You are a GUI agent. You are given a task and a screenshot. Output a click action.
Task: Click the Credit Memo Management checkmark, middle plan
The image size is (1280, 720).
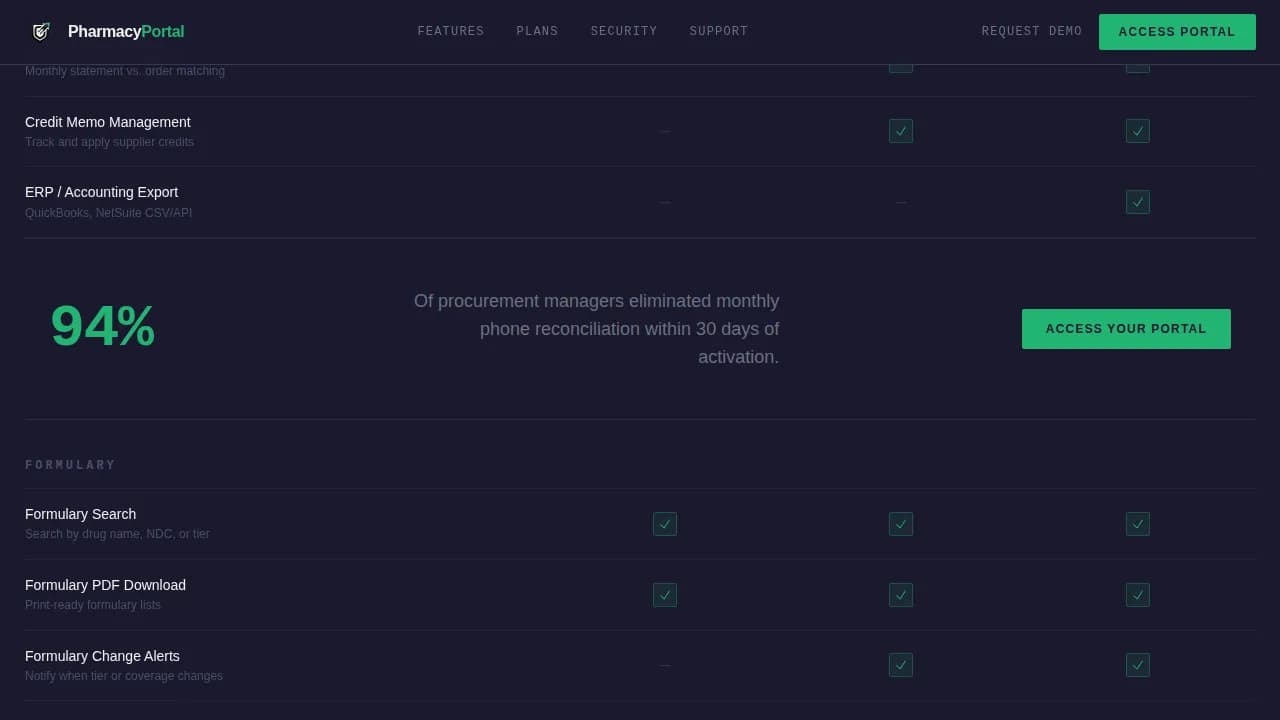point(900,131)
